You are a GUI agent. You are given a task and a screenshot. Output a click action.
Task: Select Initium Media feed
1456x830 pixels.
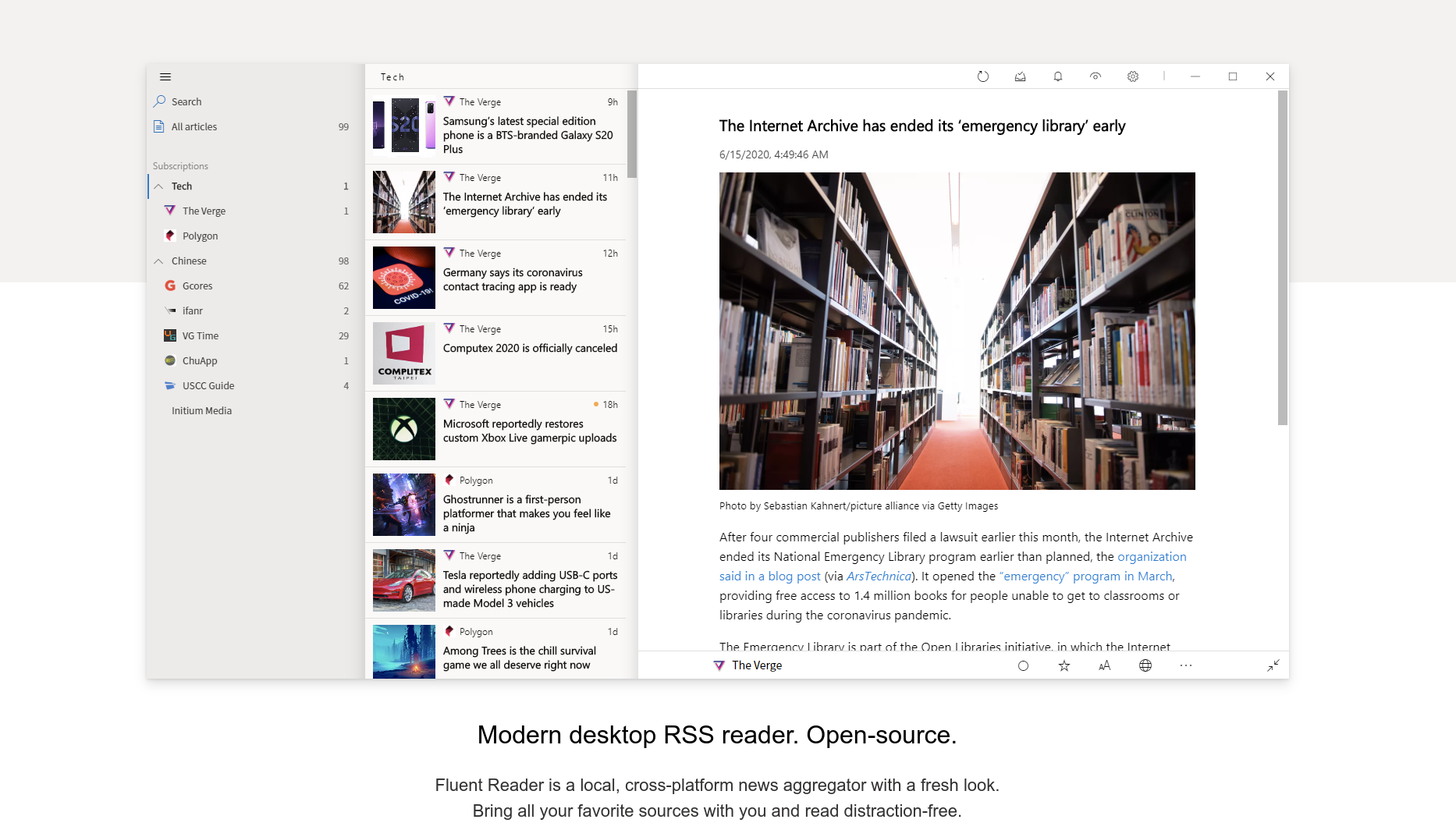pyautogui.click(x=255, y=411)
